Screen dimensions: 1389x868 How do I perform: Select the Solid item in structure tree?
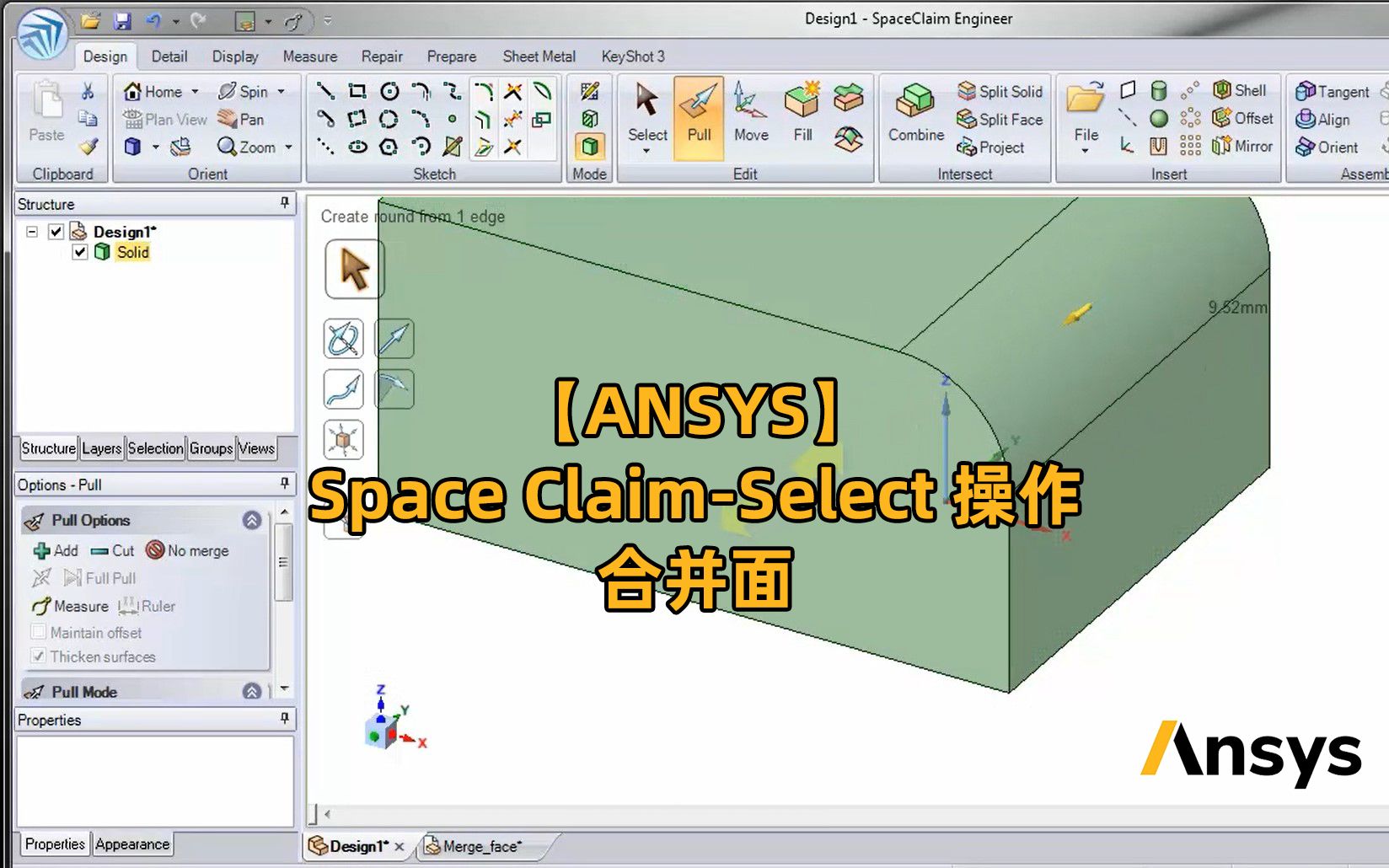click(132, 252)
